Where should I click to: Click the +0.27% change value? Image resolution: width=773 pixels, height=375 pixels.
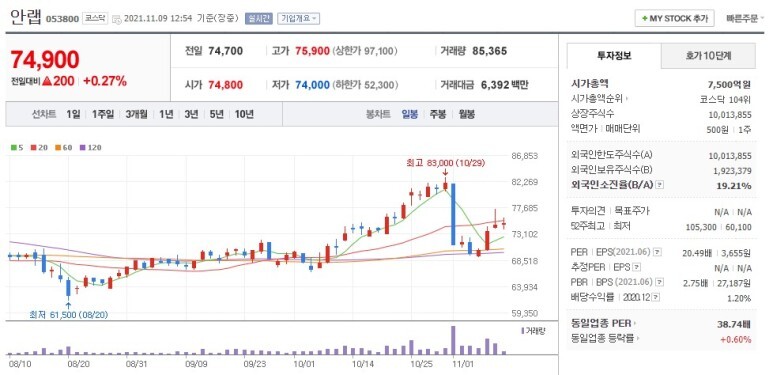105,81
